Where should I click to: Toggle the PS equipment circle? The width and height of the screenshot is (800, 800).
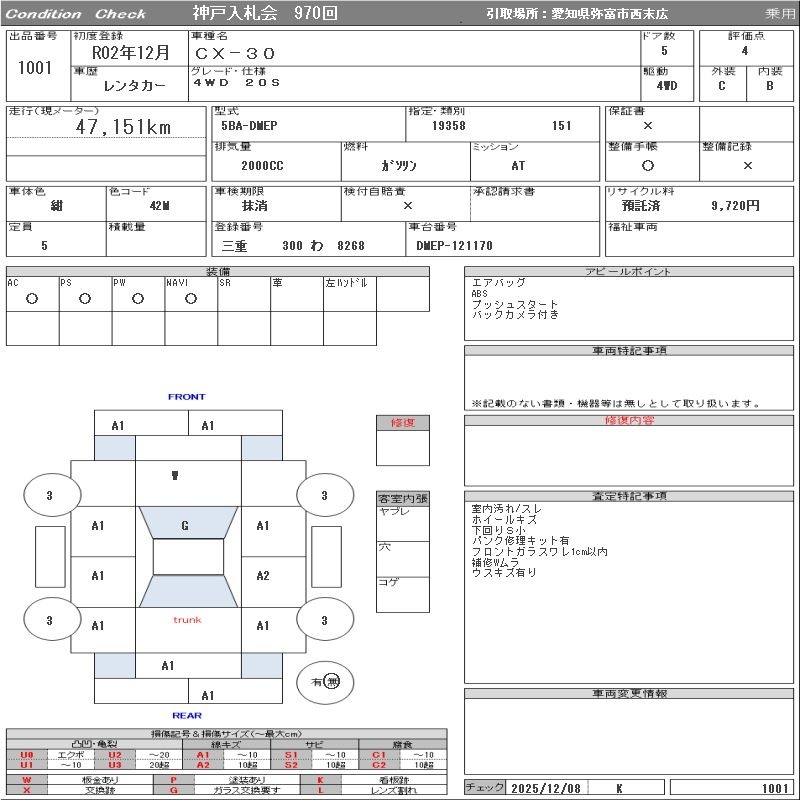[x=85, y=299]
